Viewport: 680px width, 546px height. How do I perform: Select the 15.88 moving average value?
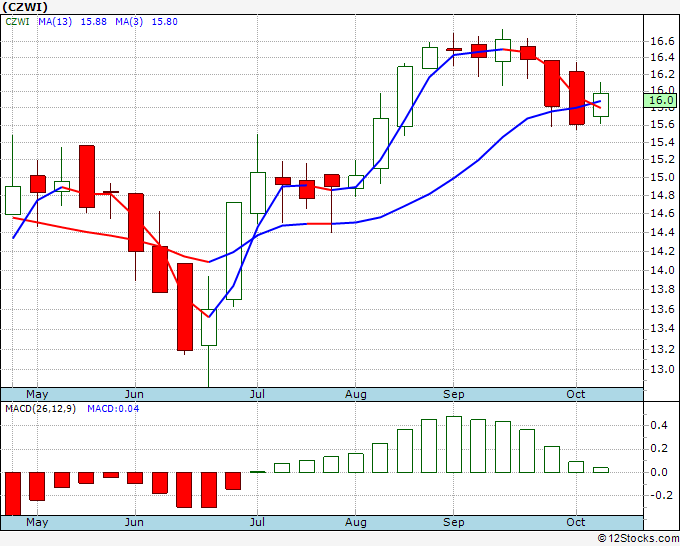coord(94,22)
